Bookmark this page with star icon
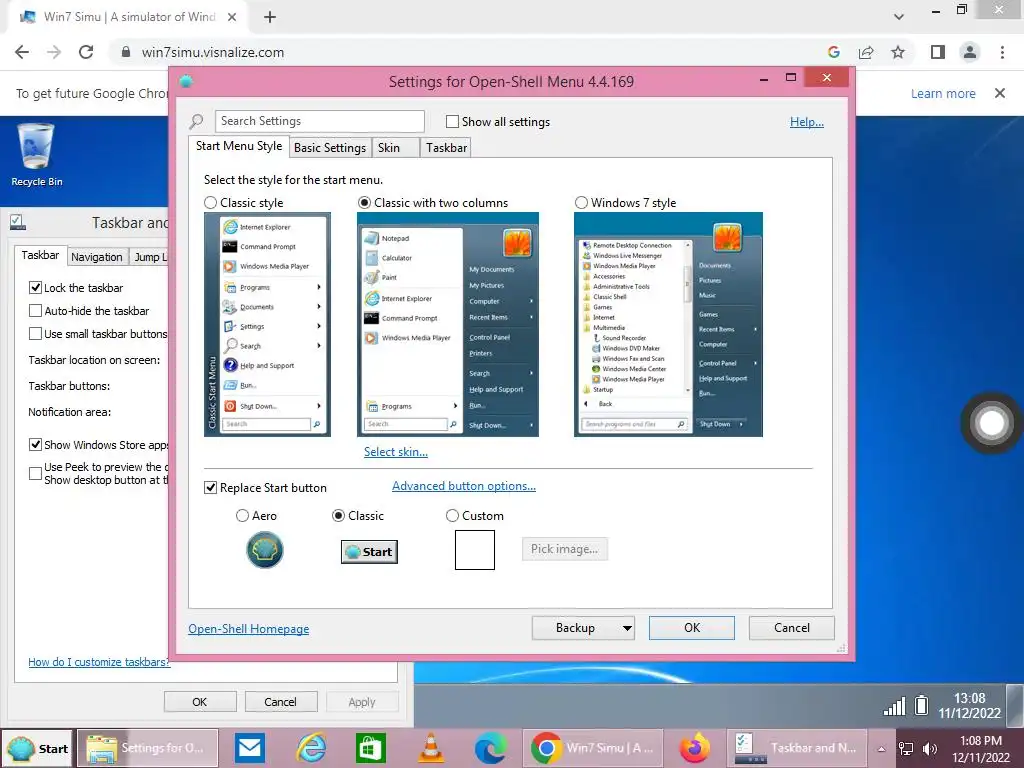The height and width of the screenshot is (768, 1024). 898,52
